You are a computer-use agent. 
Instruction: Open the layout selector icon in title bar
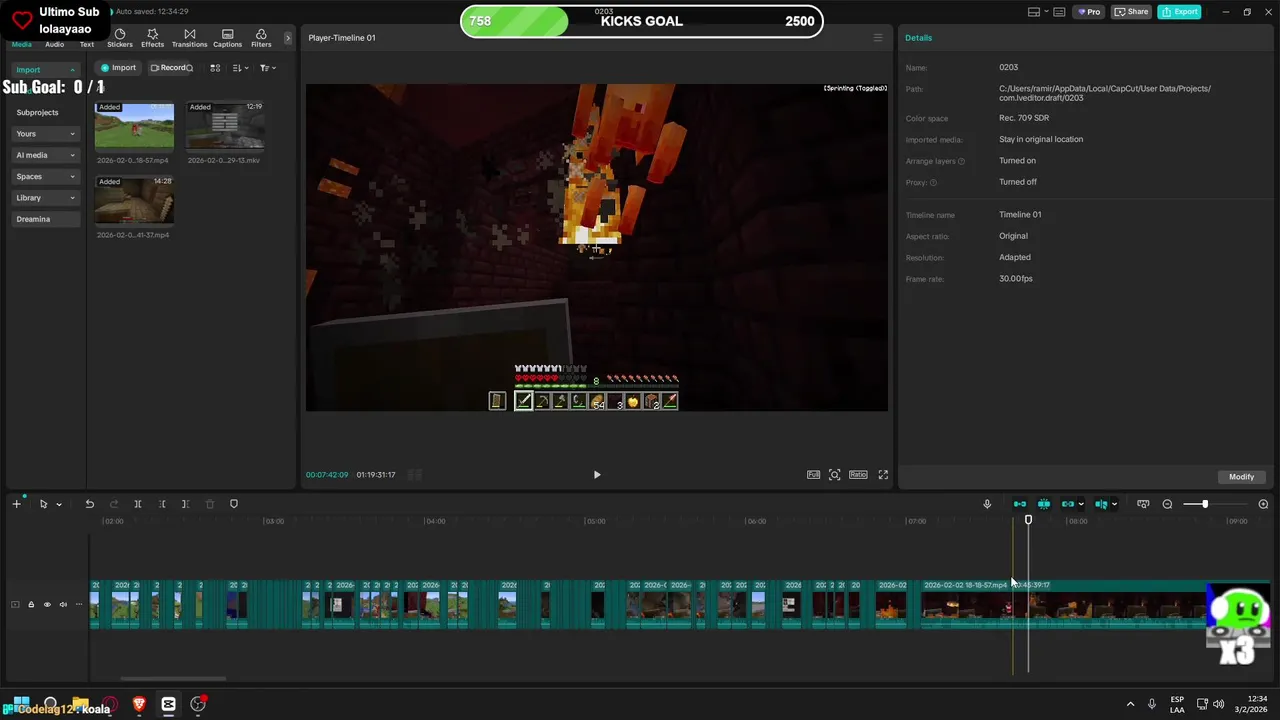[1034, 12]
